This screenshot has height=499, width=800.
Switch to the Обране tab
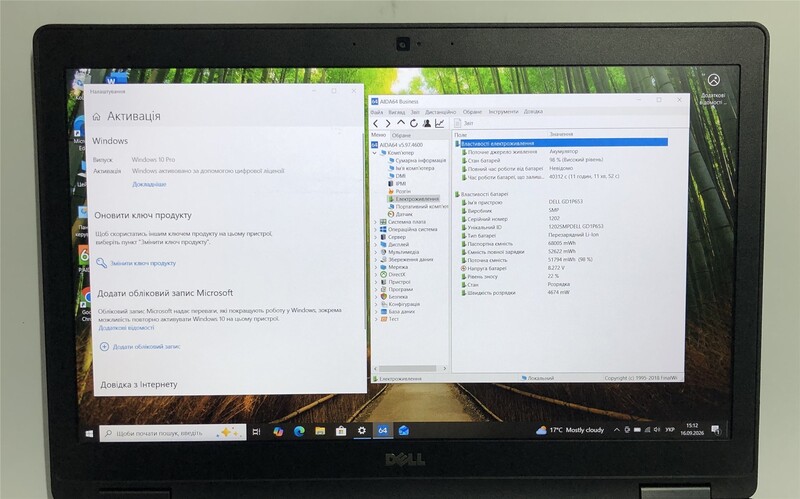pyautogui.click(x=402, y=135)
